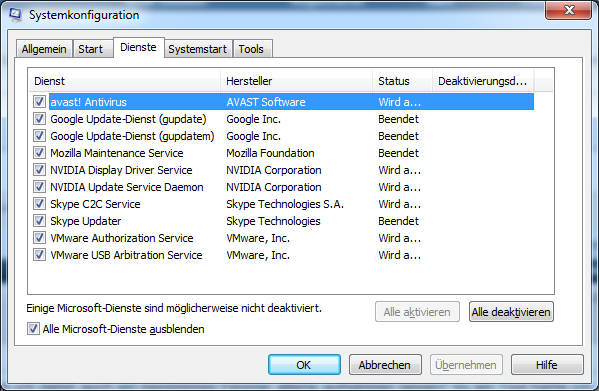This screenshot has width=599, height=391.
Task: Uncheck VMware USB Arbitration Service
Action: tap(39, 255)
